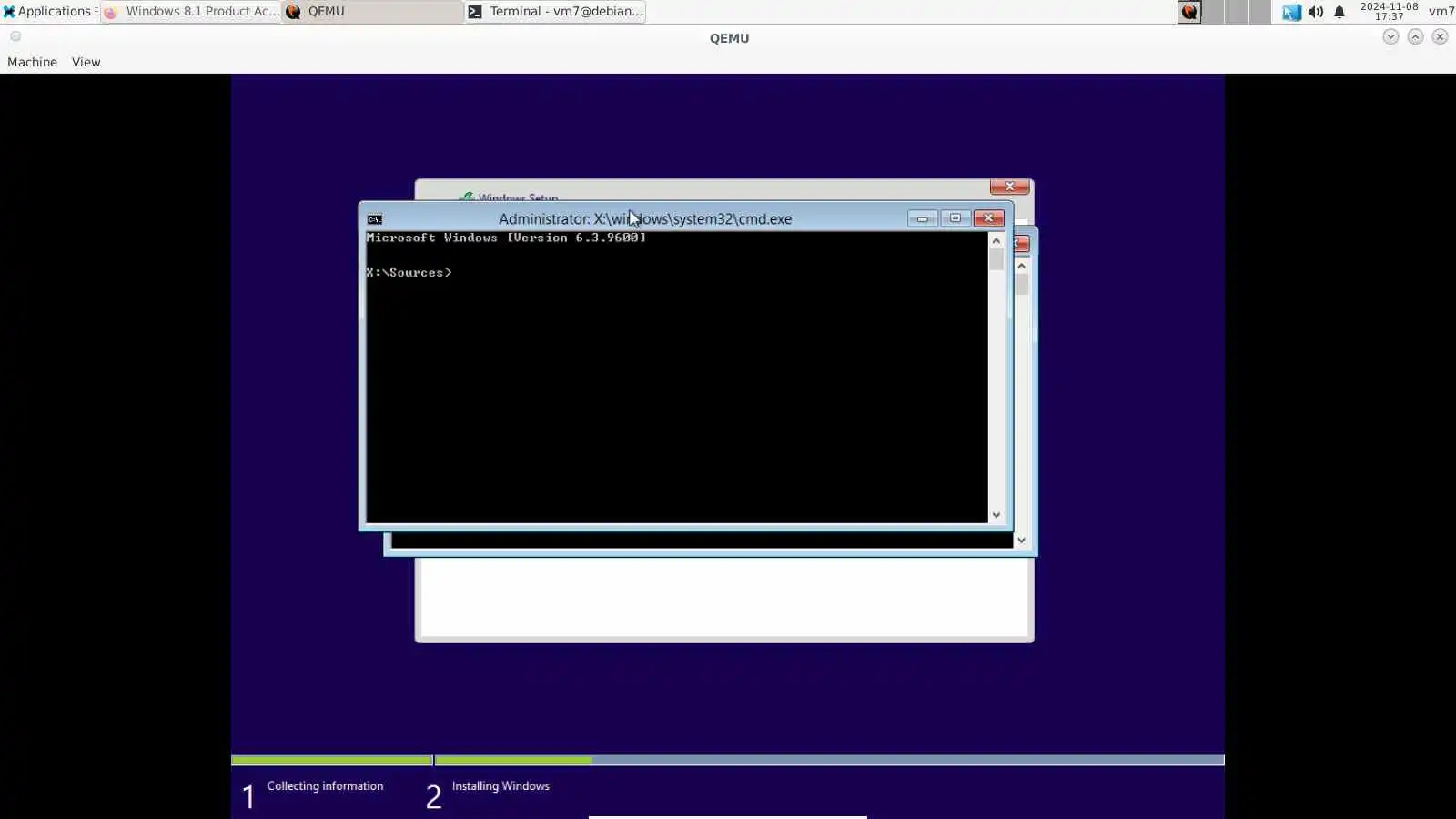Click the up arrow of the front cmd scrollbar
This screenshot has height=819, width=1456.
[996, 240]
